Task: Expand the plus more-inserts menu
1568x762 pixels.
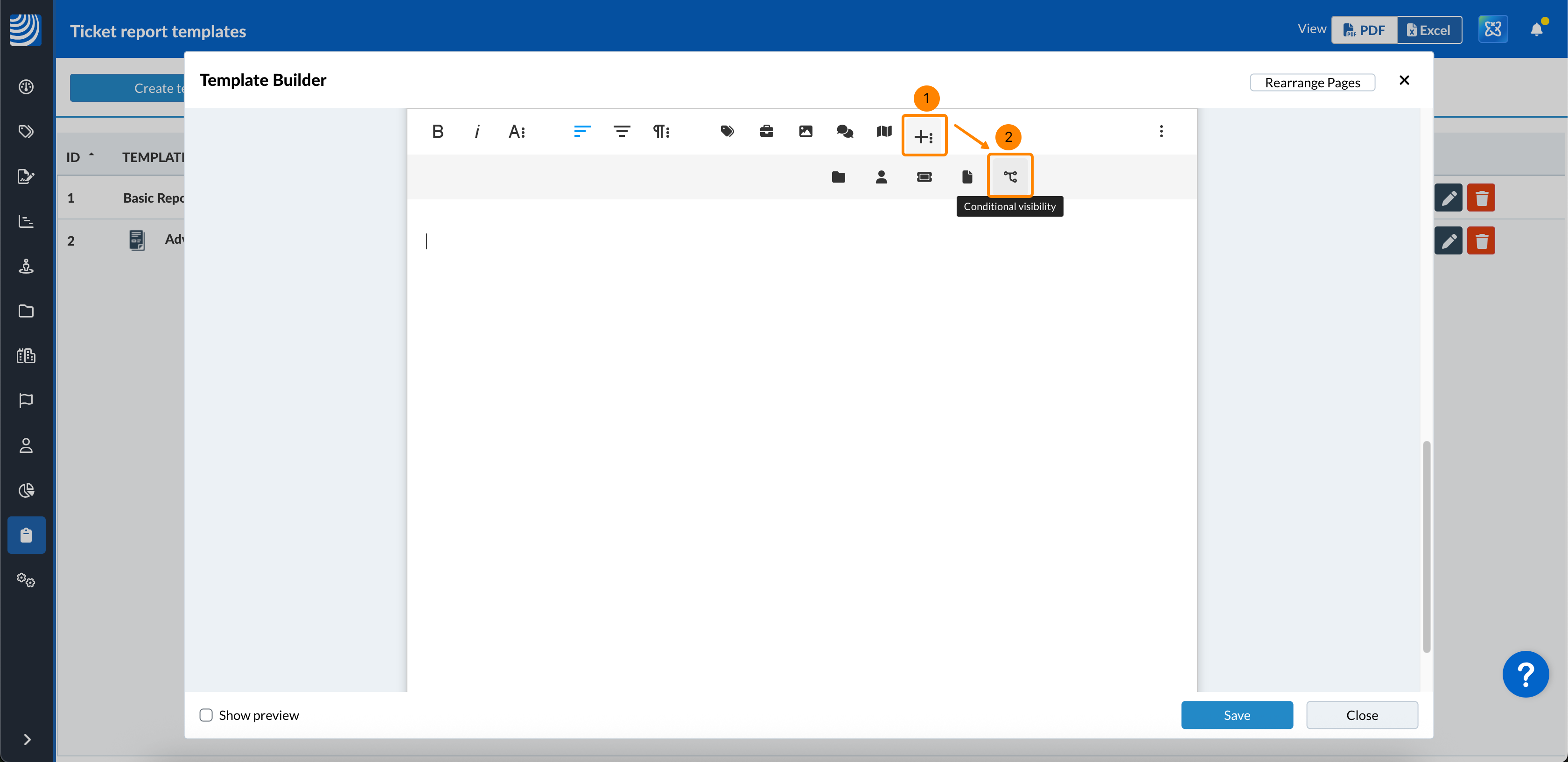Action: coord(924,136)
